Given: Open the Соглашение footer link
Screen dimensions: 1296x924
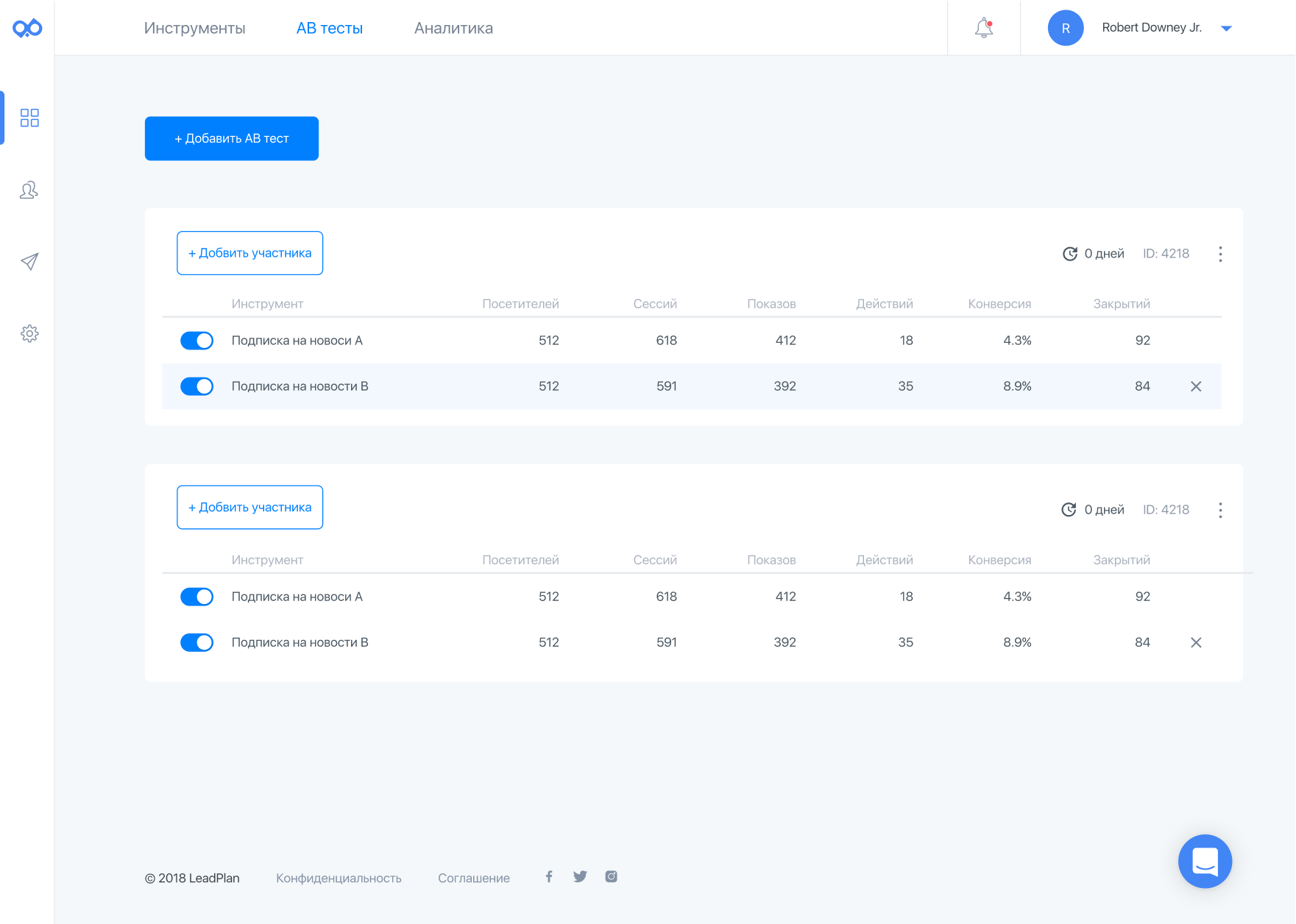Looking at the screenshot, I should coord(474,878).
